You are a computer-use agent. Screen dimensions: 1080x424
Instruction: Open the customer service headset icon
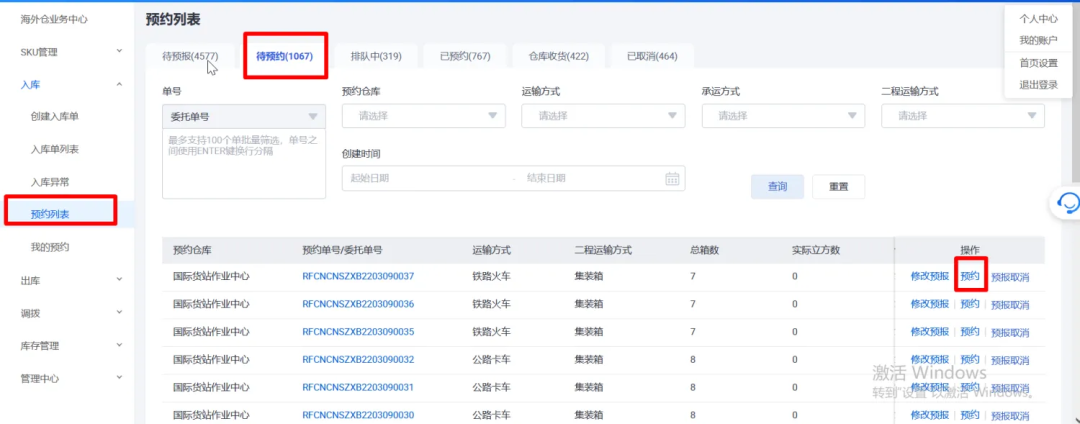1068,203
